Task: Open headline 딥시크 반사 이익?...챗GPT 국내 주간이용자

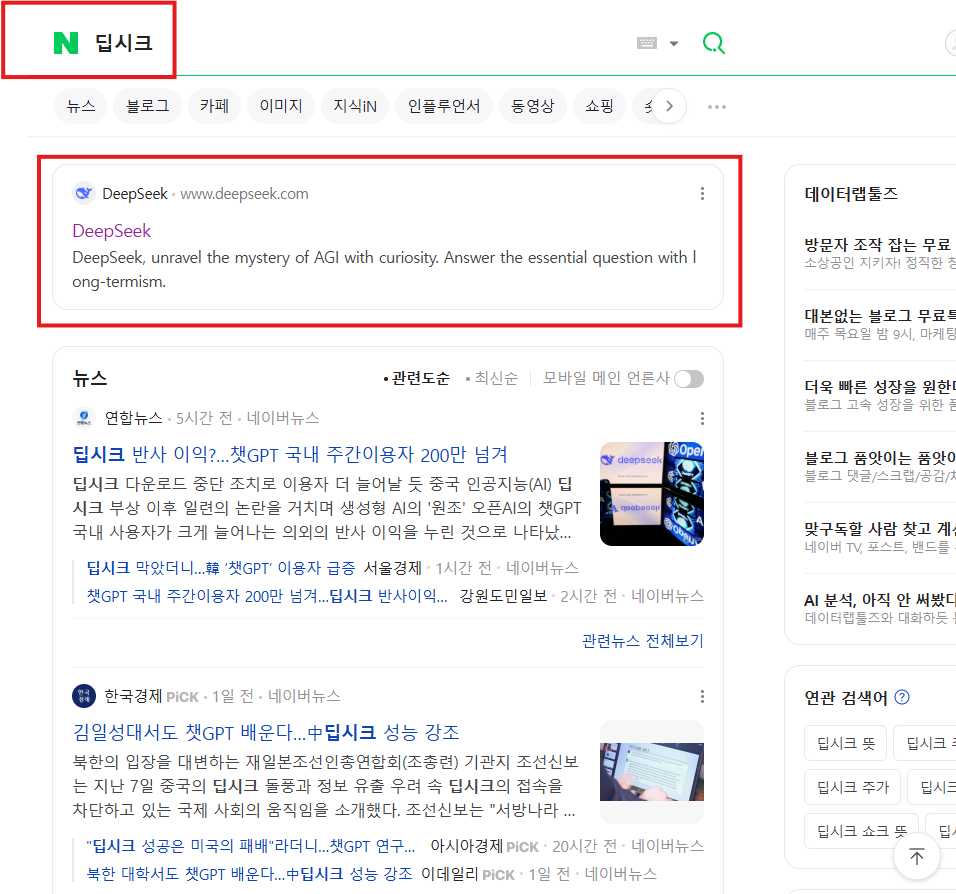Action: pos(290,454)
